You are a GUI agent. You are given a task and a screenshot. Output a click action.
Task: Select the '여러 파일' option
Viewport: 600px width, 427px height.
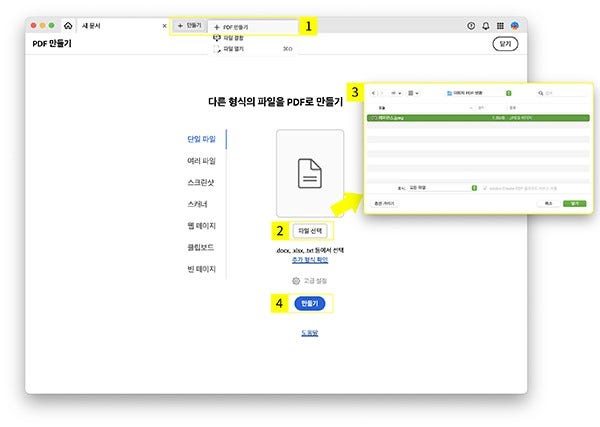click(202, 161)
